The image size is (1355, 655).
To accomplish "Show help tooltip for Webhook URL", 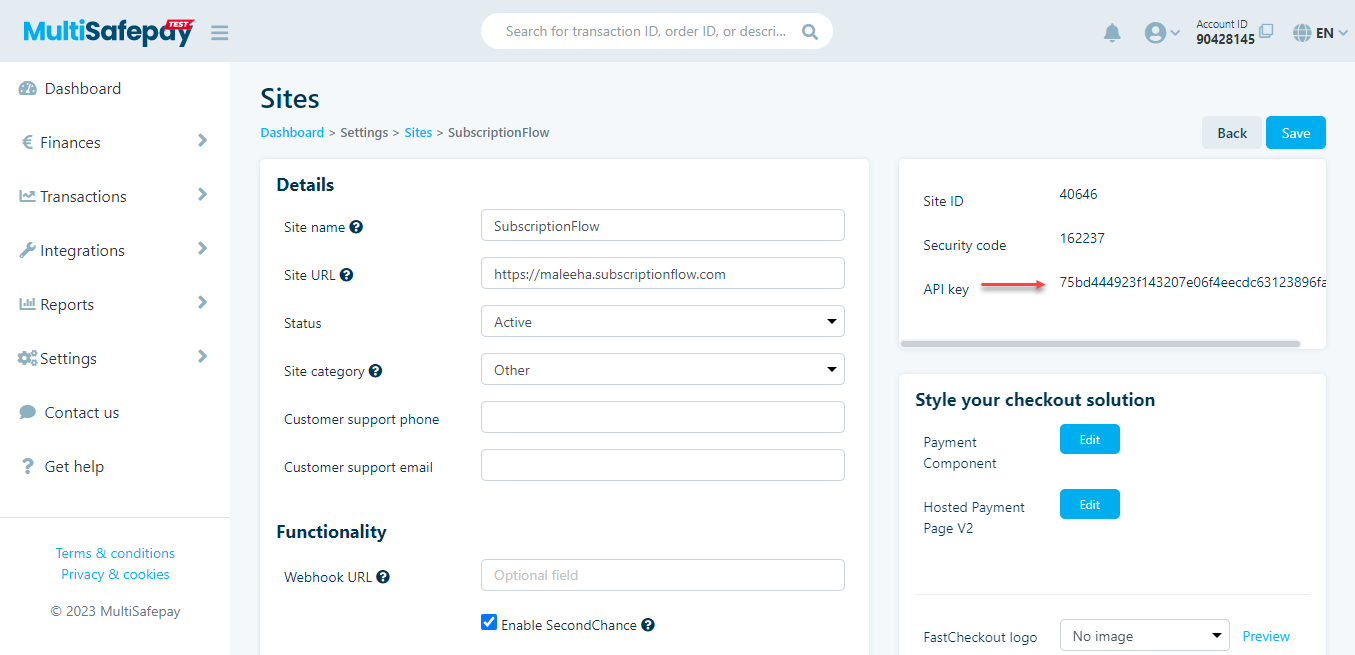I will pos(383,577).
